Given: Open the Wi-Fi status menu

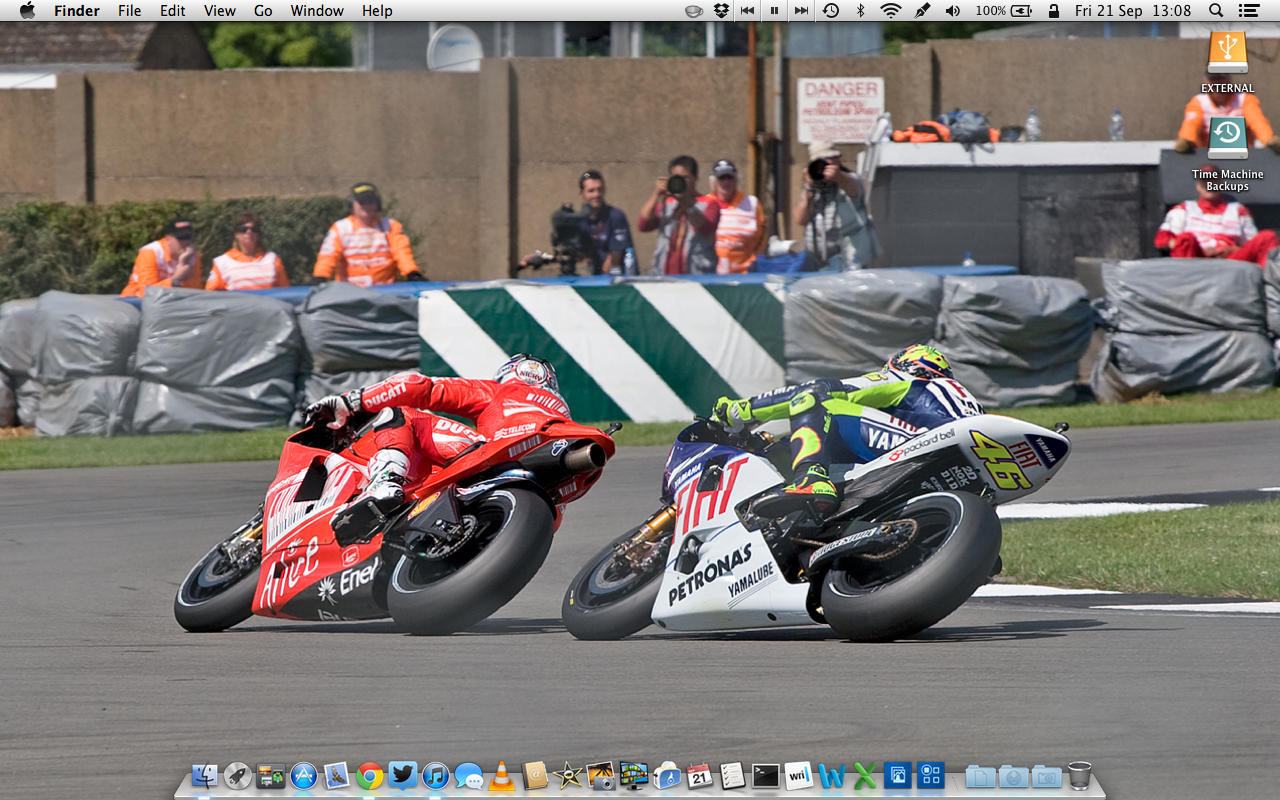Looking at the screenshot, I should coord(890,11).
